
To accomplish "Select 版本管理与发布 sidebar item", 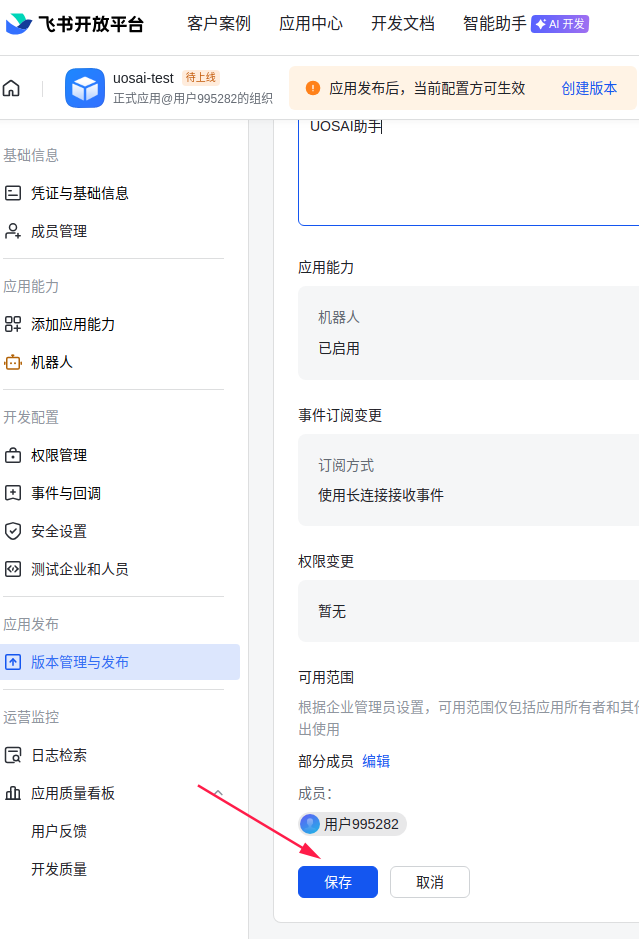I will [x=120, y=662].
